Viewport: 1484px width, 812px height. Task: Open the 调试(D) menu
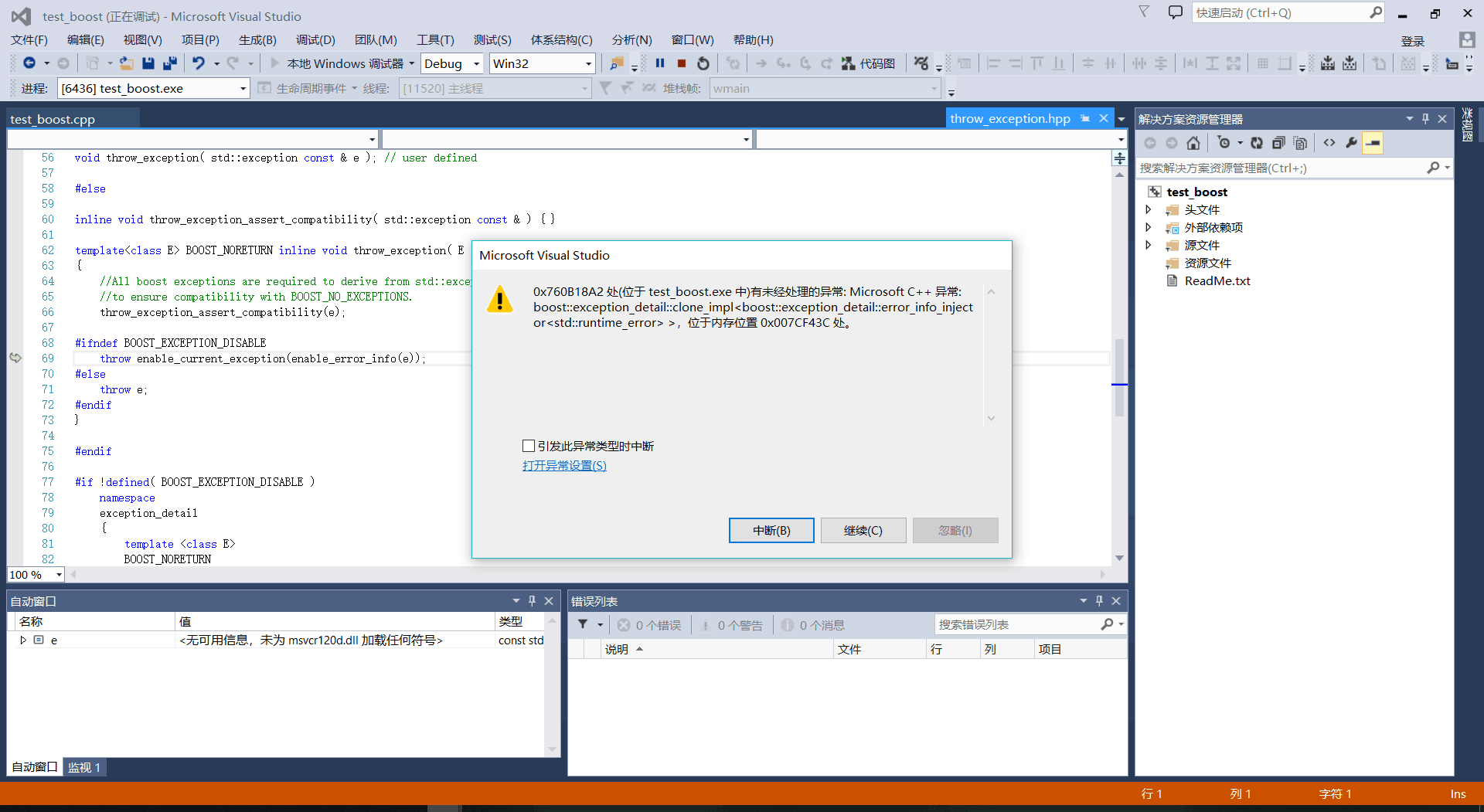[315, 39]
